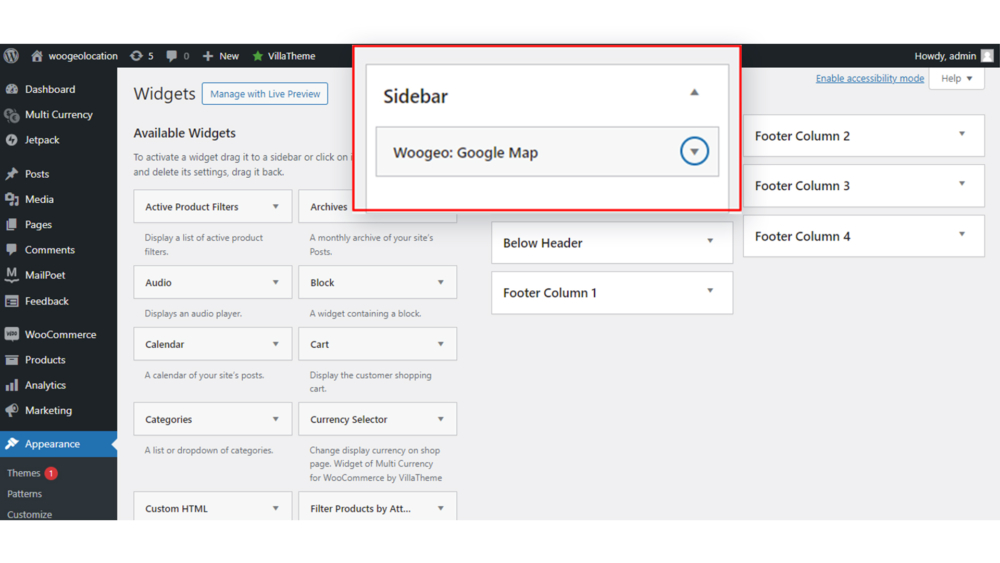The width and height of the screenshot is (1000, 563).
Task: Open the Audio widget dropdown
Action: [276, 282]
